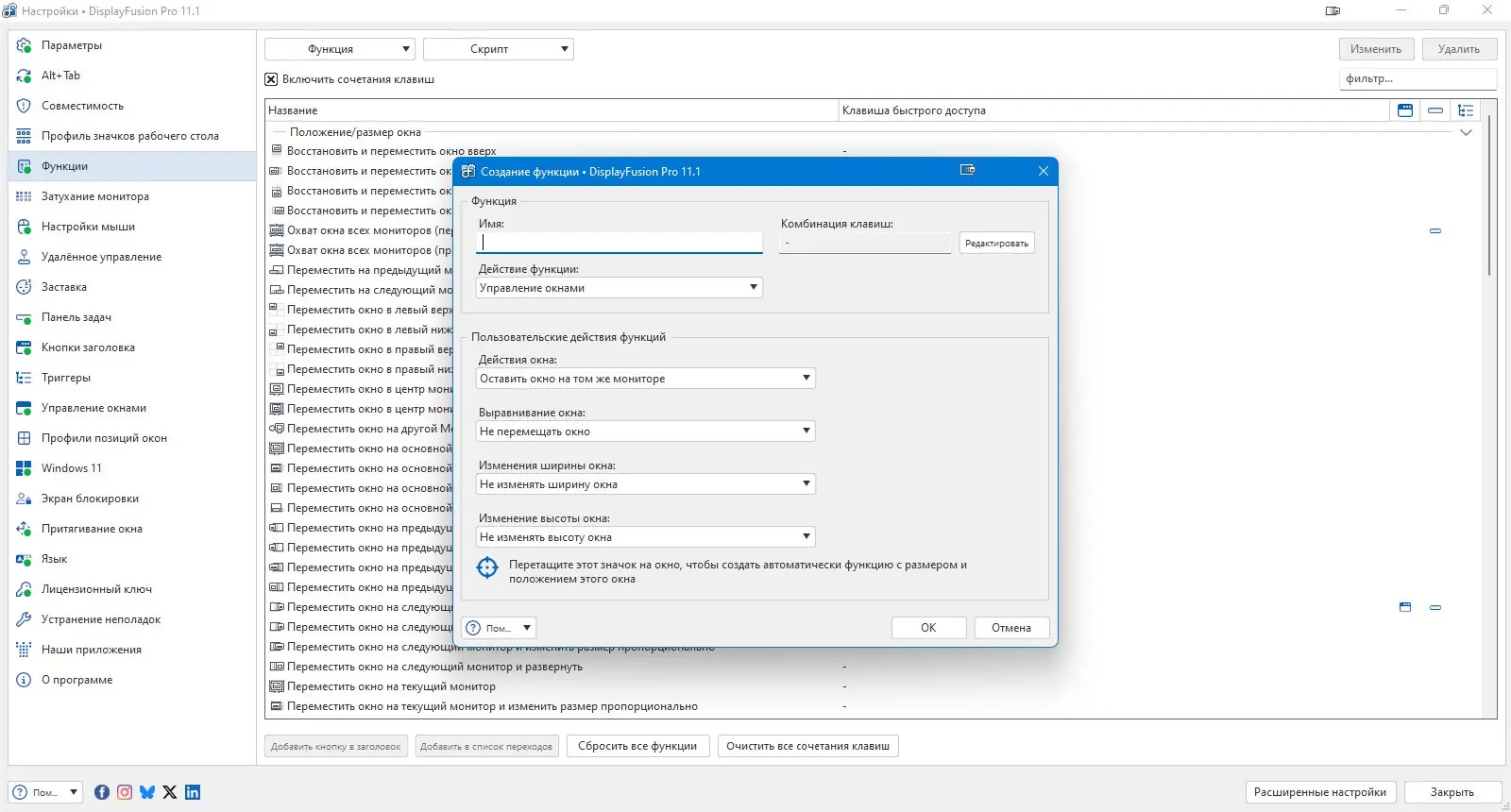Click the tree-list column header icon
The image size is (1511, 812).
click(1466, 110)
